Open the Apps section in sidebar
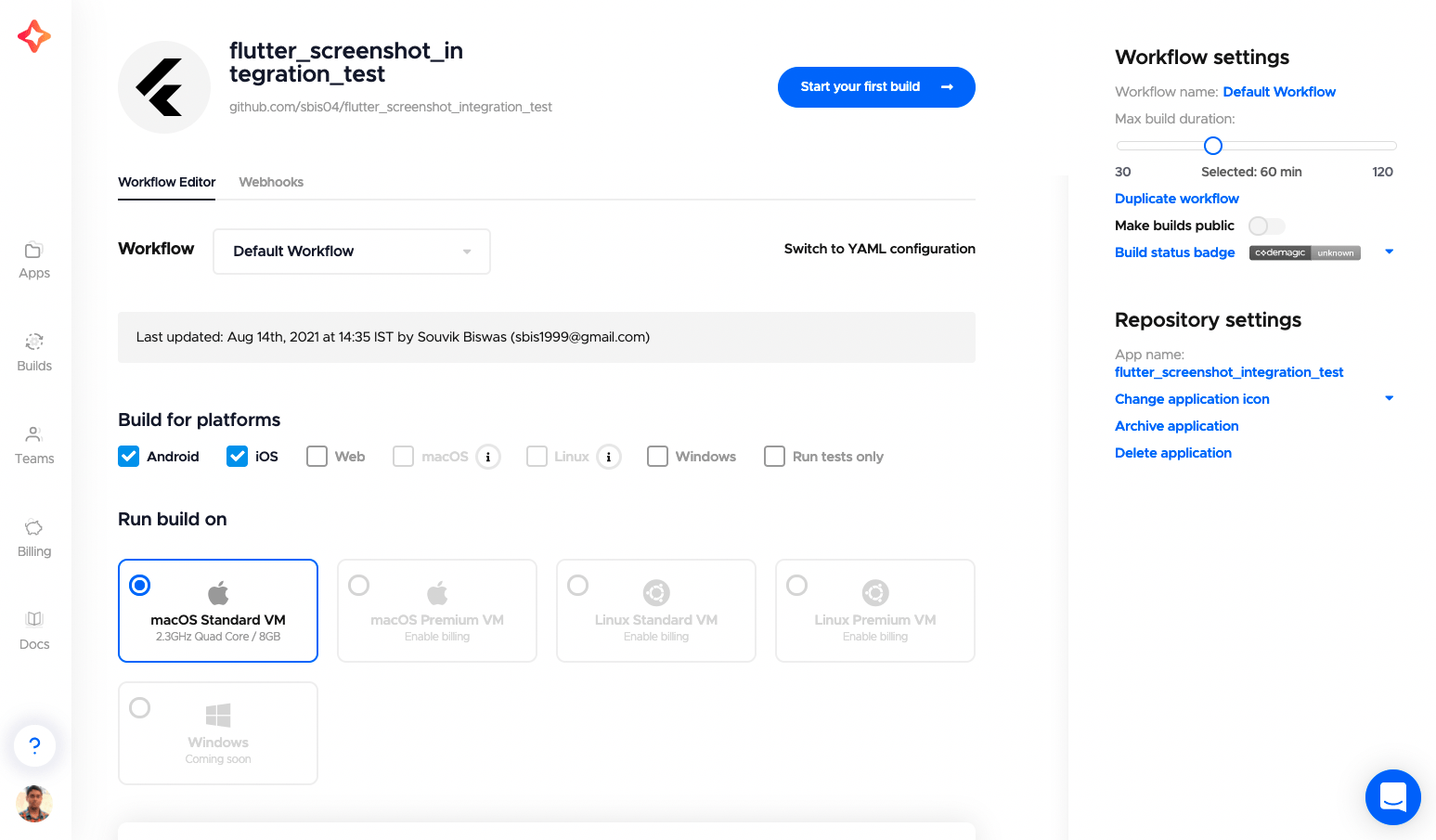This screenshot has height=840, width=1436. 34,260
